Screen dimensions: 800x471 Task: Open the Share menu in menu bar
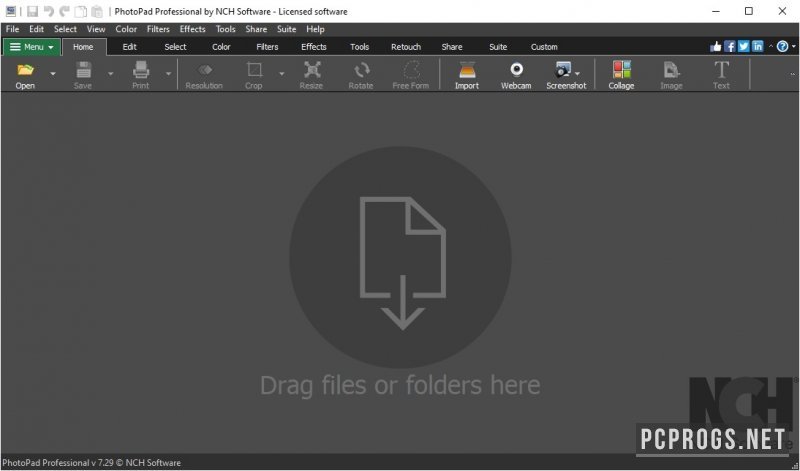click(x=256, y=29)
